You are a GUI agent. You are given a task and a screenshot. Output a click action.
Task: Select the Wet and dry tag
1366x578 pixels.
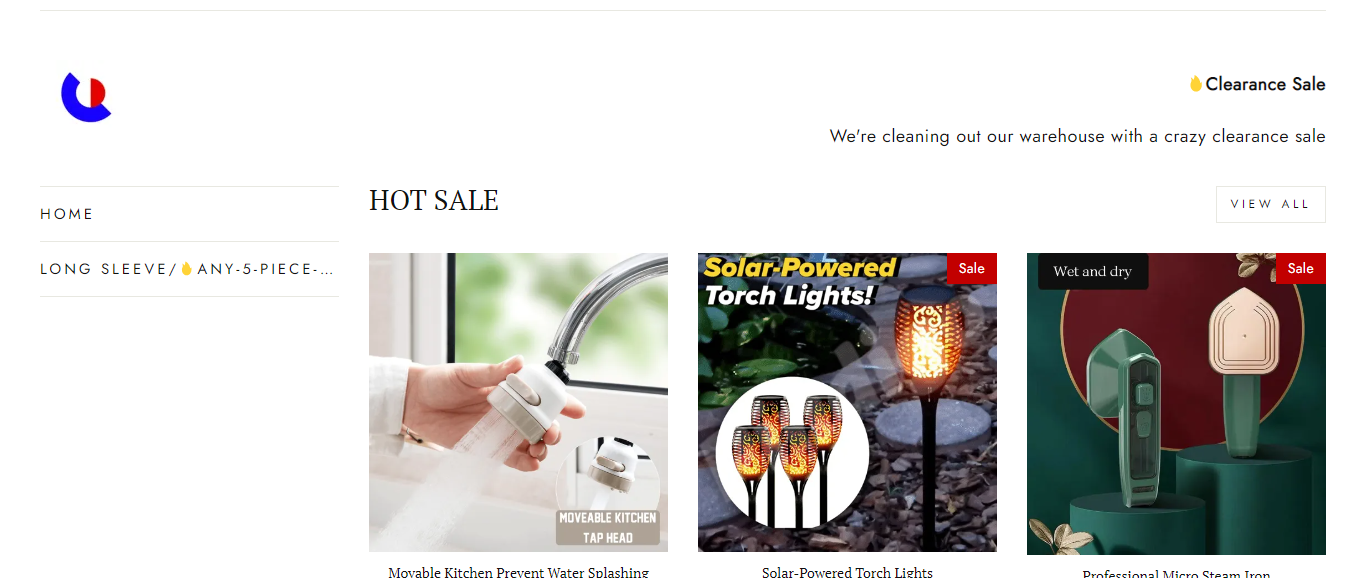[1093, 271]
